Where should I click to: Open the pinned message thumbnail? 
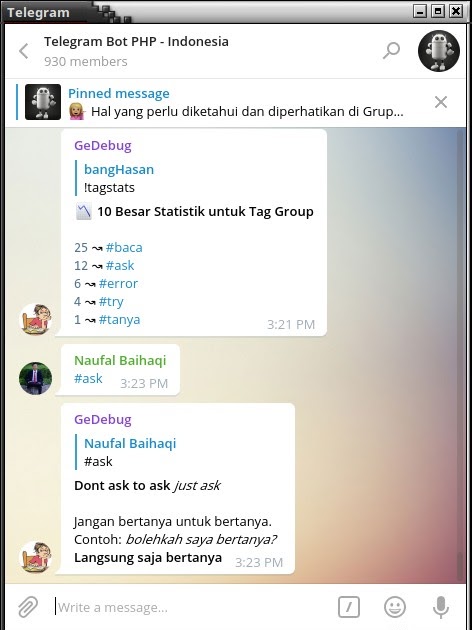click(x=43, y=102)
